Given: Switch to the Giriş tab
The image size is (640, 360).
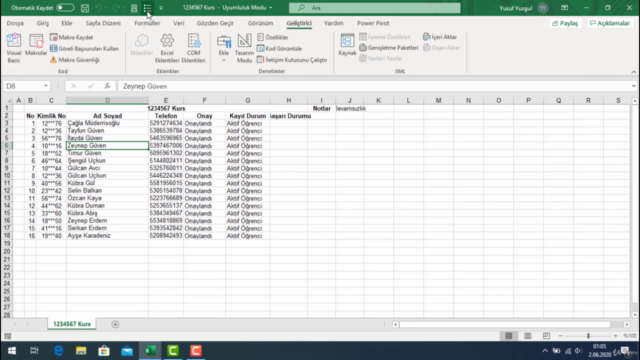Looking at the screenshot, I should [x=42, y=23].
